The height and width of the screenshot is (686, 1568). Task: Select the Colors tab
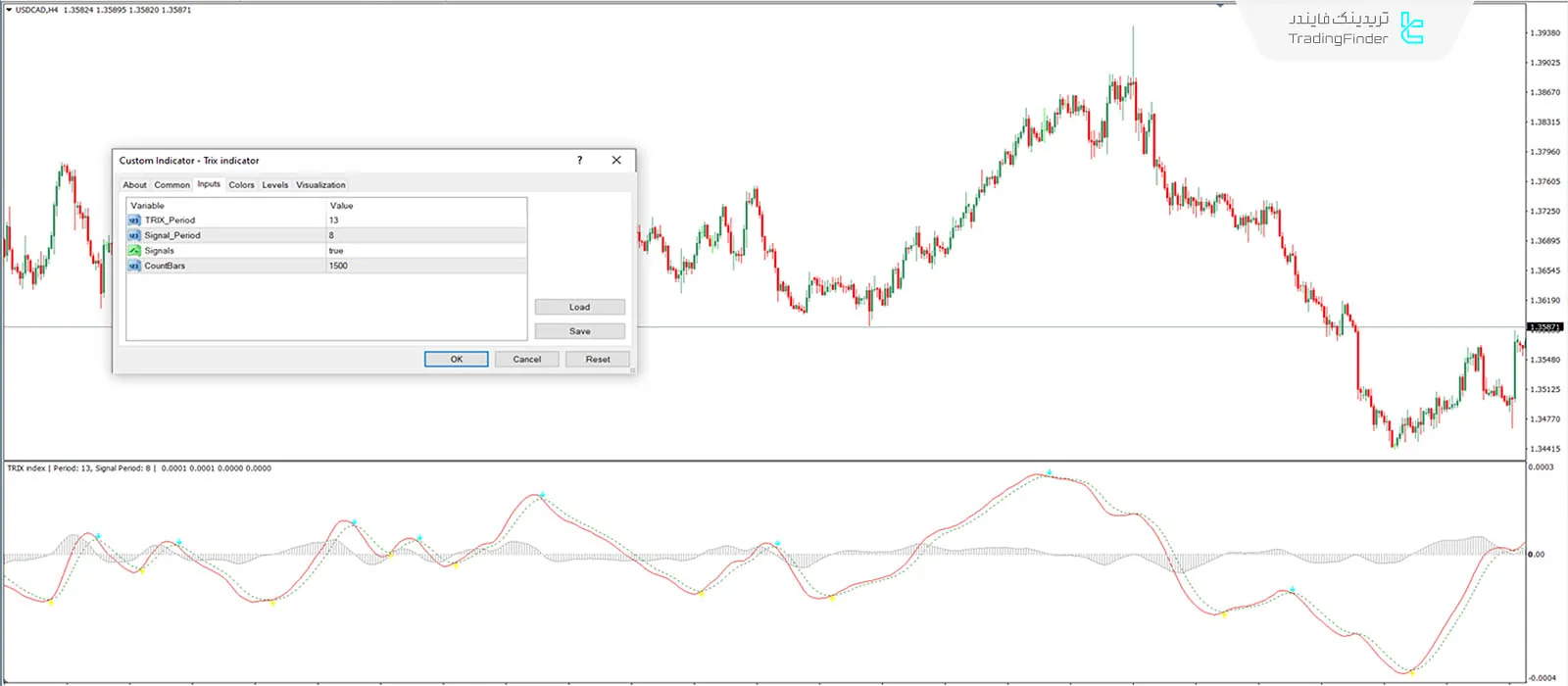click(241, 185)
